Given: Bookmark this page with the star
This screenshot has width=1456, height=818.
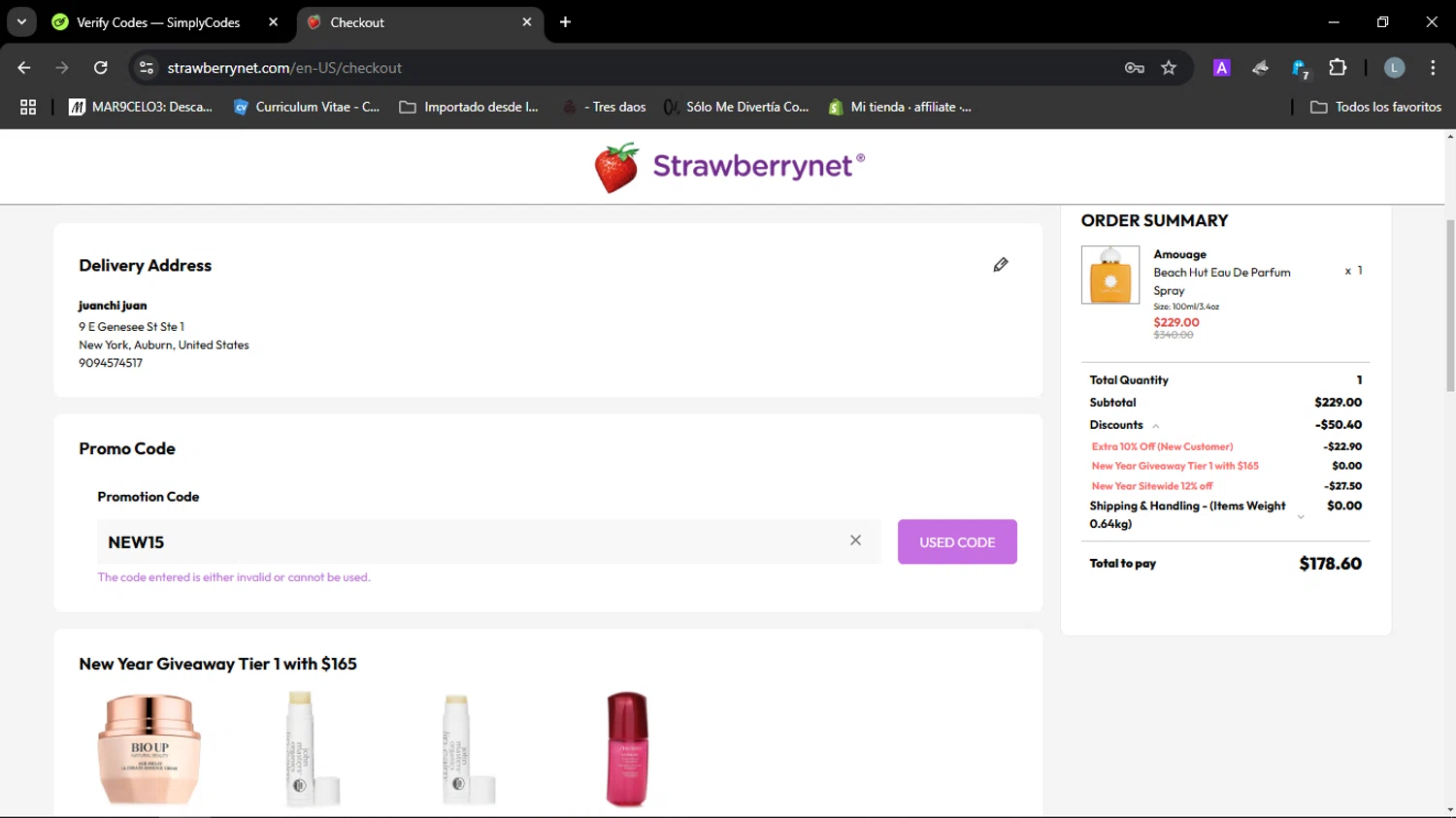Looking at the screenshot, I should coord(1169,68).
